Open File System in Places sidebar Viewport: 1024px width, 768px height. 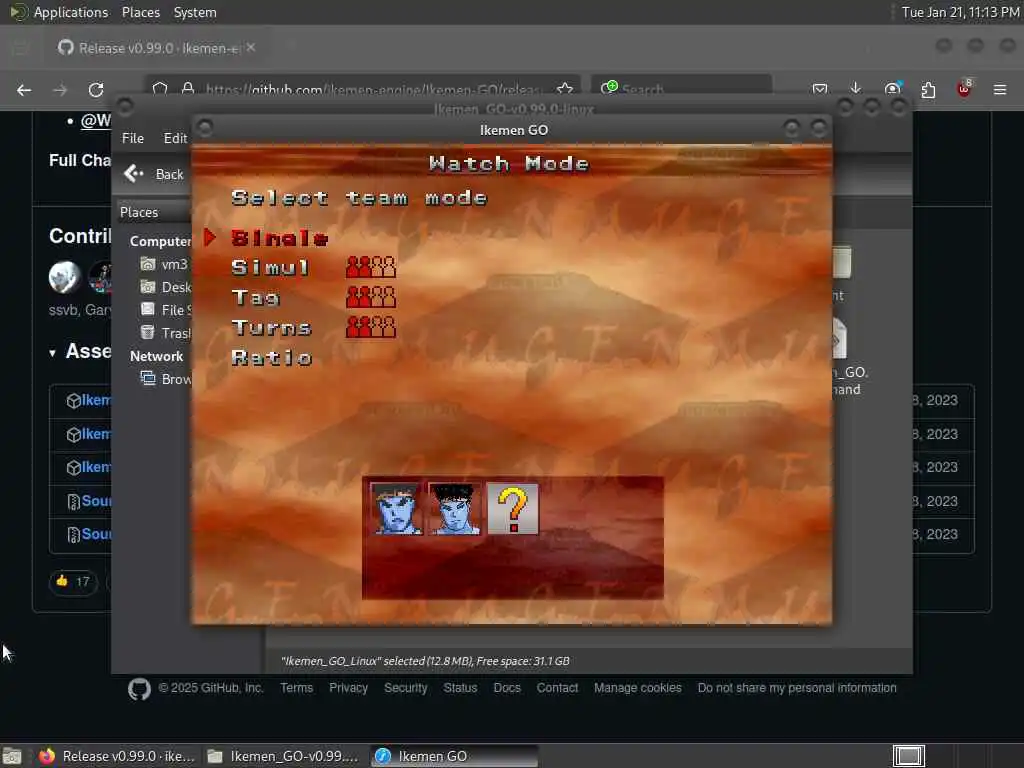pos(166,310)
